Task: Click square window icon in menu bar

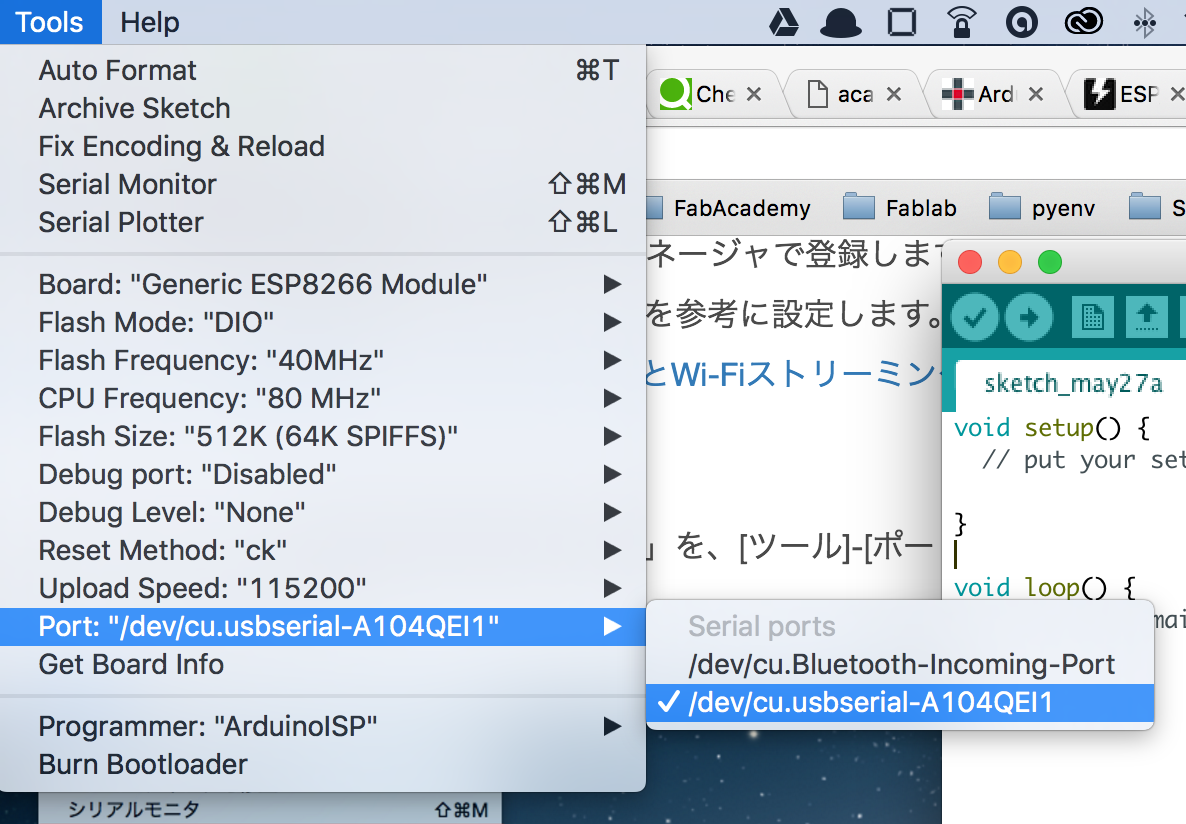Action: pyautogui.click(x=902, y=22)
